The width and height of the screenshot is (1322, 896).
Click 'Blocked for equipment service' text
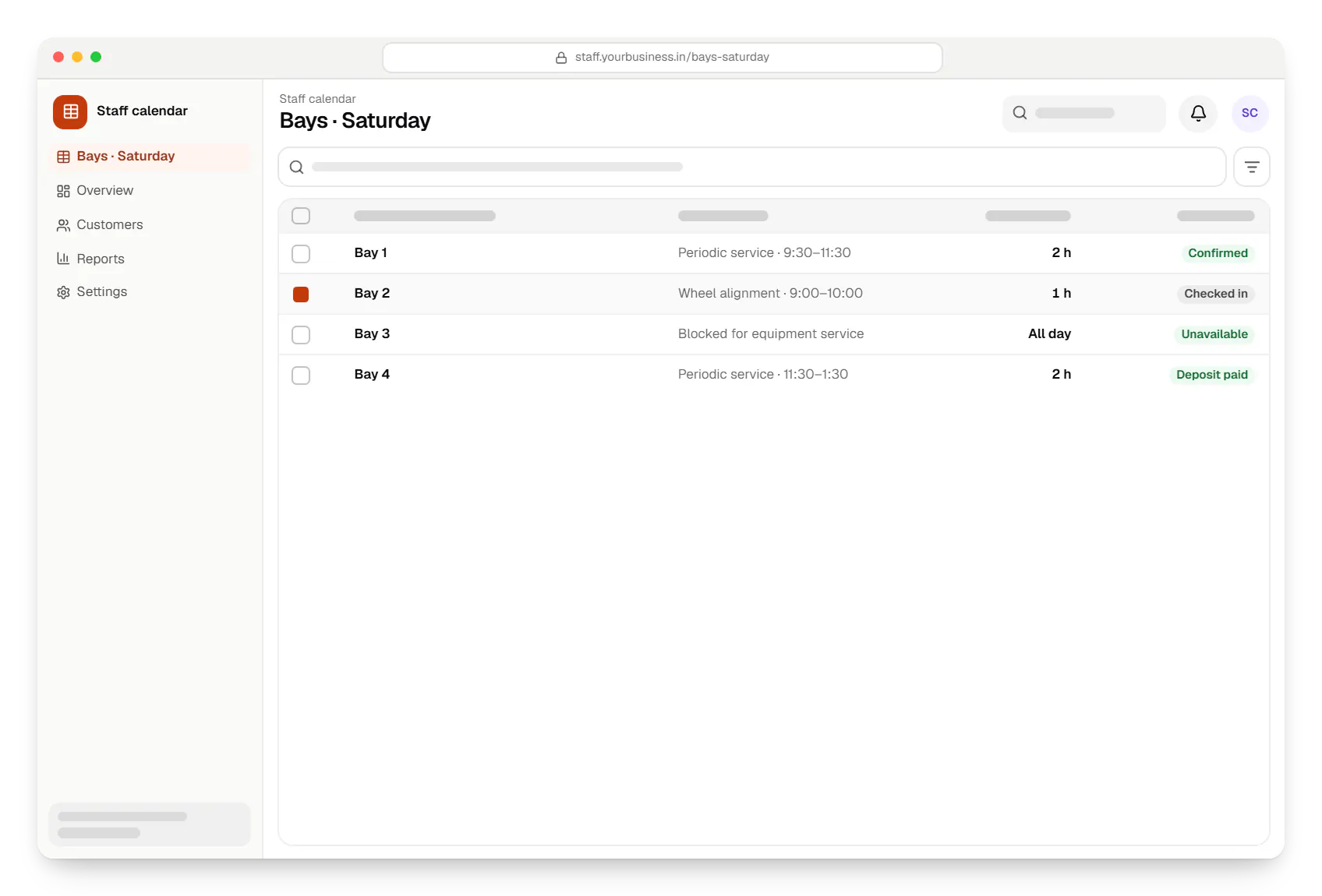coord(771,334)
